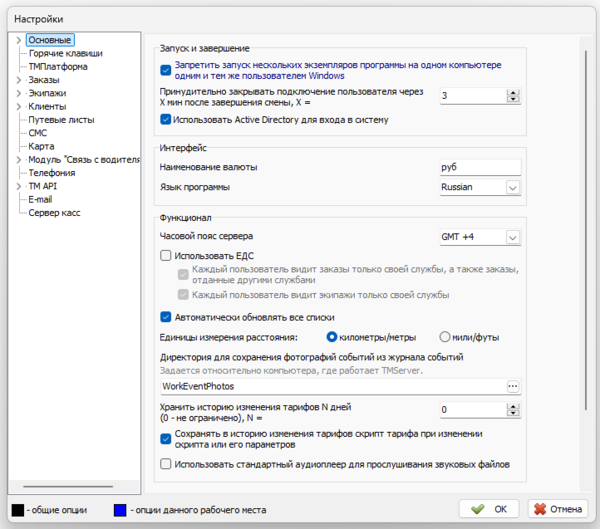Uncheck the prohibit multiple instances checkbox
The height and width of the screenshot is (529, 600).
click(x=166, y=70)
